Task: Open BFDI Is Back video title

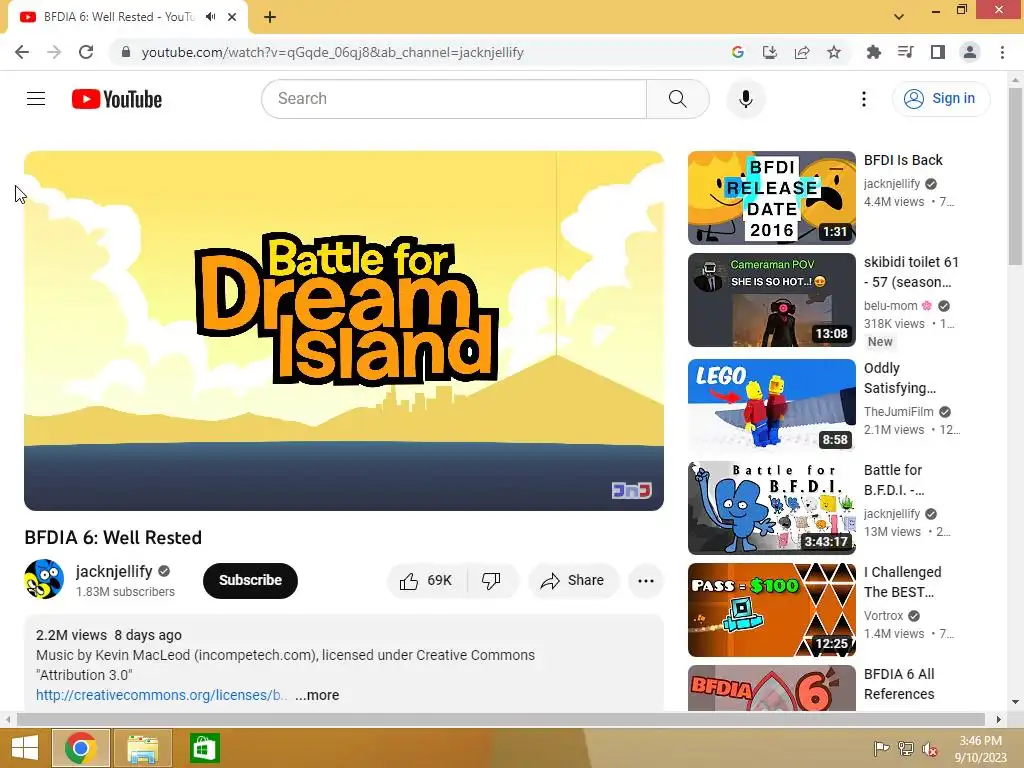Action: click(903, 160)
